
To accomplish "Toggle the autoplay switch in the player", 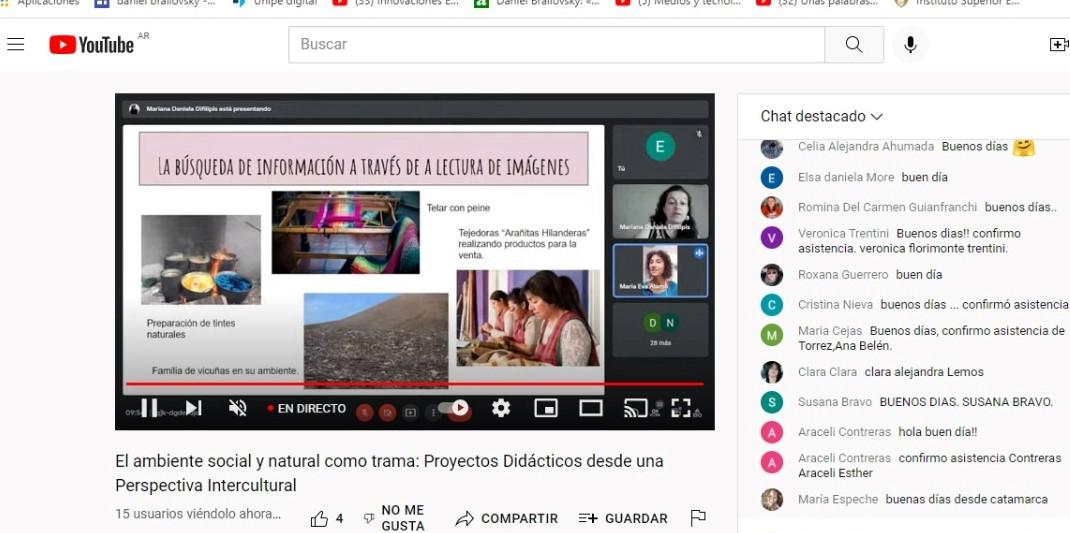I will pyautogui.click(x=453, y=408).
